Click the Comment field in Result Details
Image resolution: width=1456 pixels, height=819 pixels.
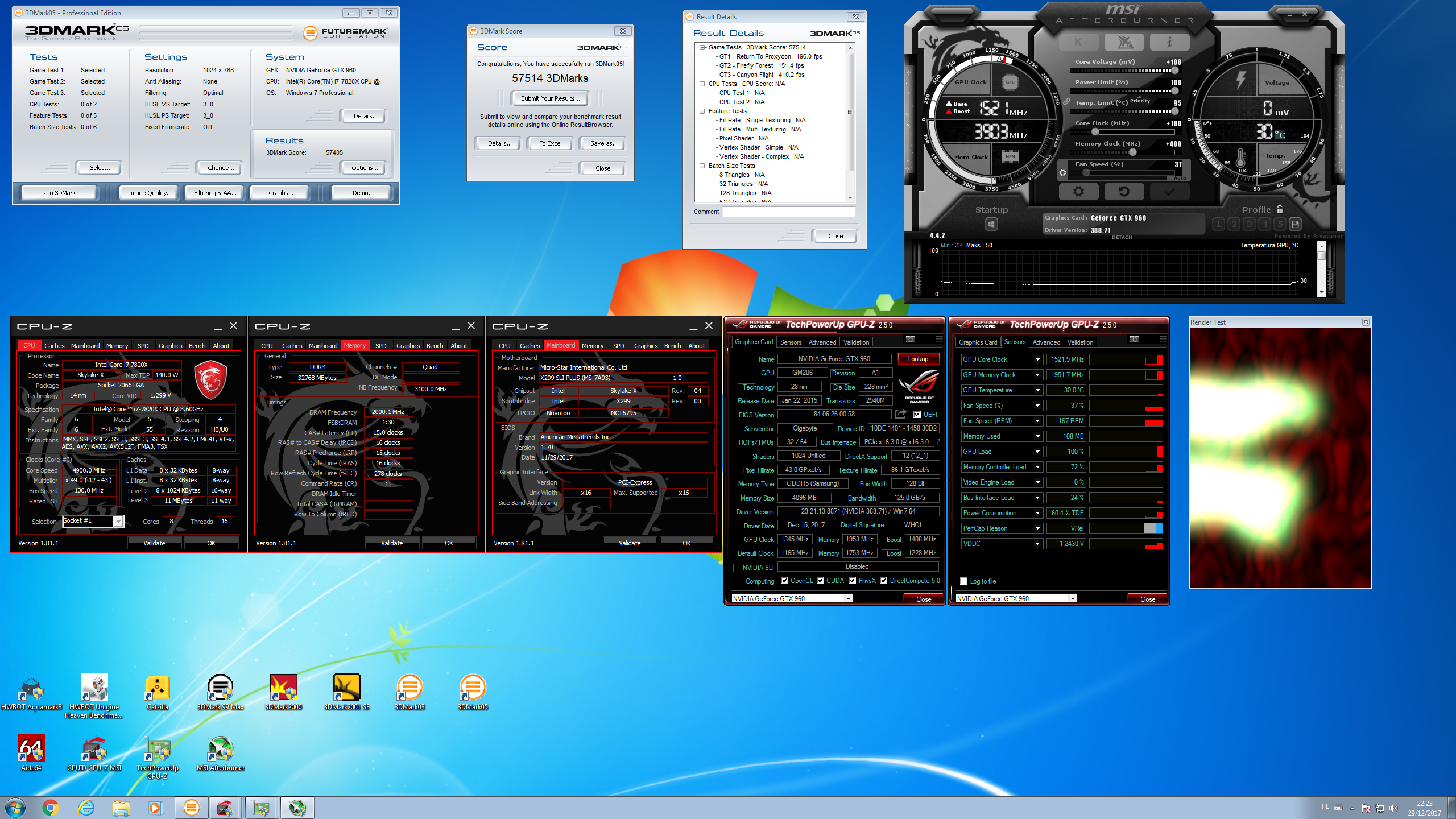coord(789,212)
